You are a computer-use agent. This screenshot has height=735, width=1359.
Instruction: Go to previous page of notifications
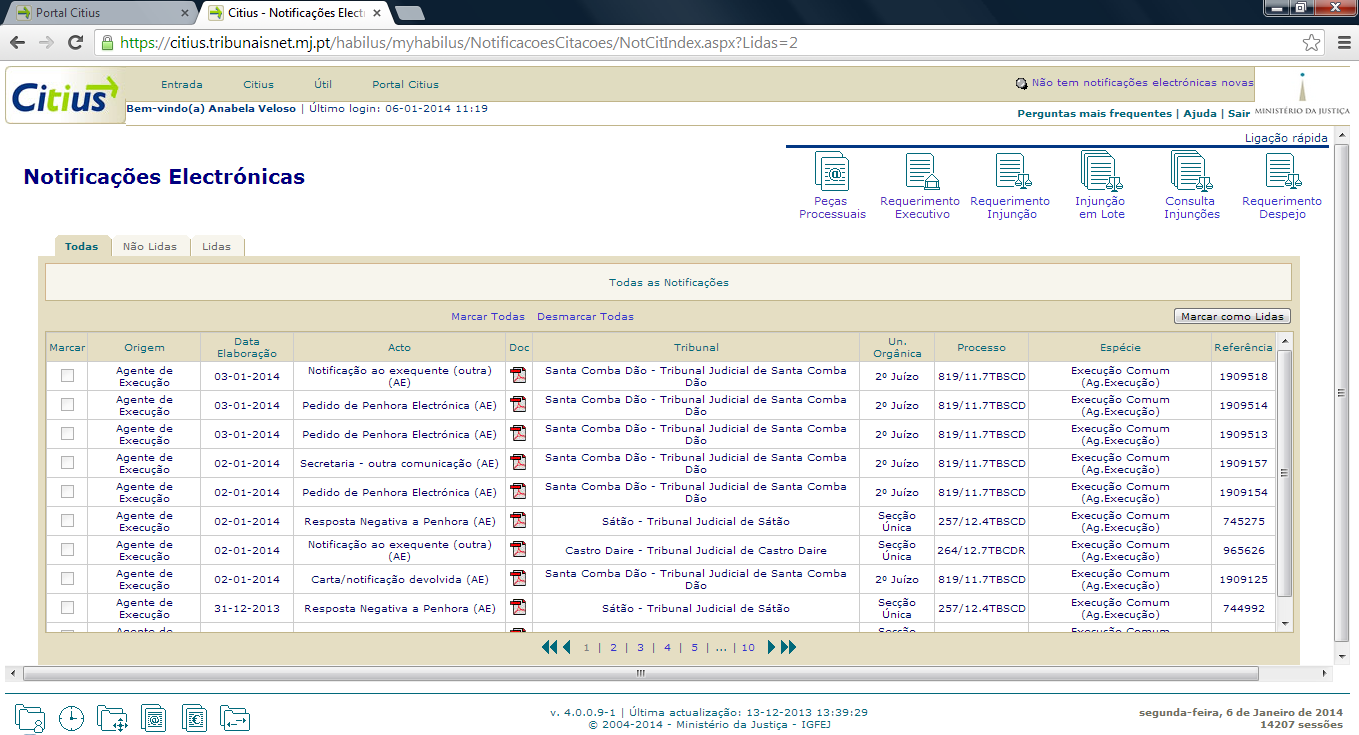click(566, 648)
